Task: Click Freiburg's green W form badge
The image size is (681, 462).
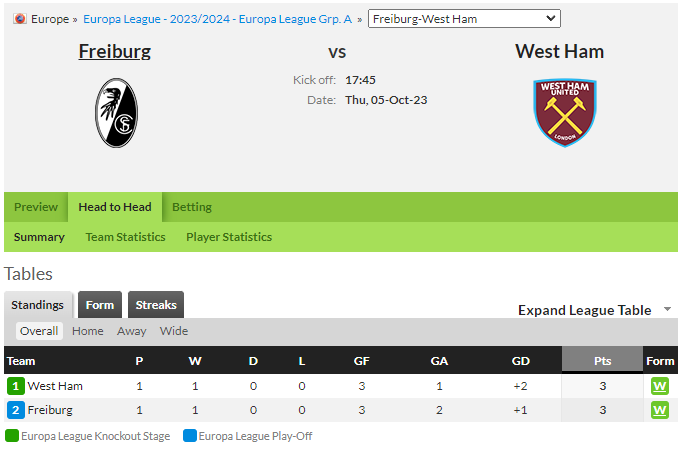Action: pos(659,410)
